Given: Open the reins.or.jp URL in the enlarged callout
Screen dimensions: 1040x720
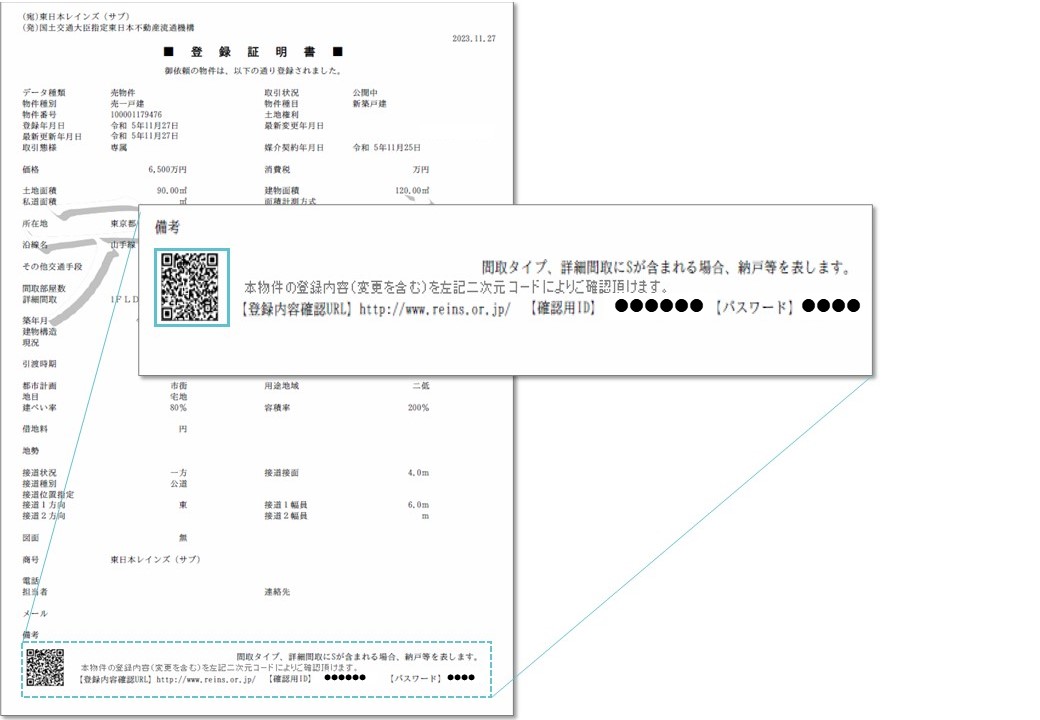Looking at the screenshot, I should (x=434, y=309).
